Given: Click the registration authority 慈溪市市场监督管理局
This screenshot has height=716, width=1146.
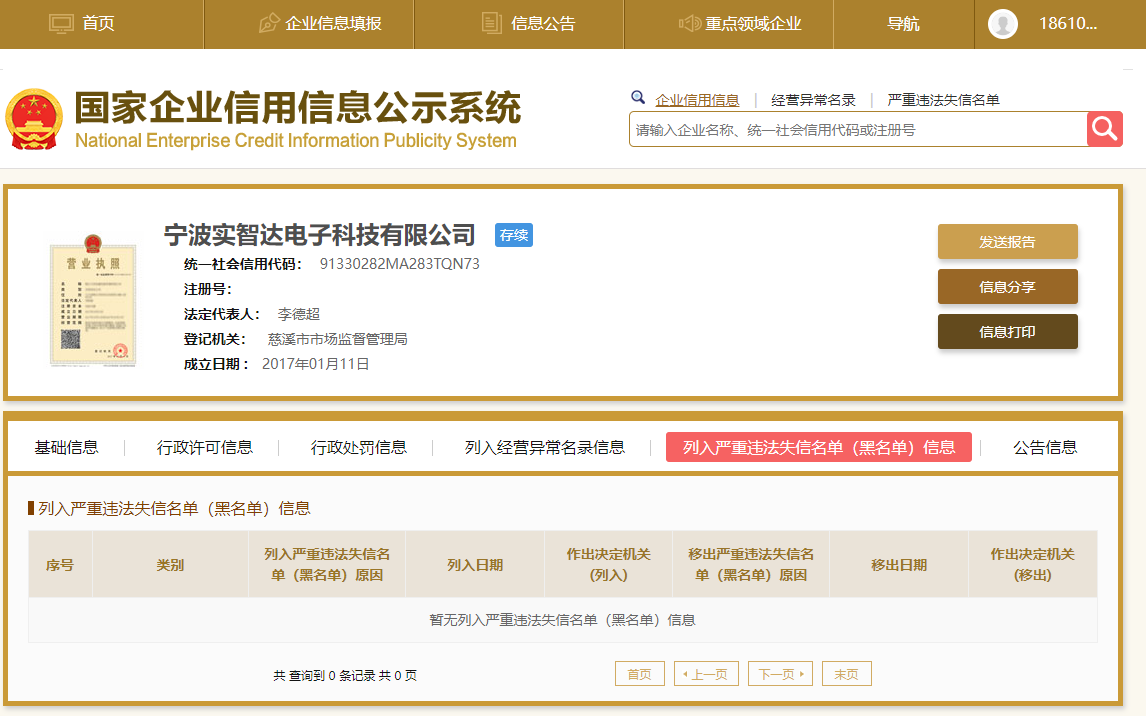Looking at the screenshot, I should [x=338, y=339].
